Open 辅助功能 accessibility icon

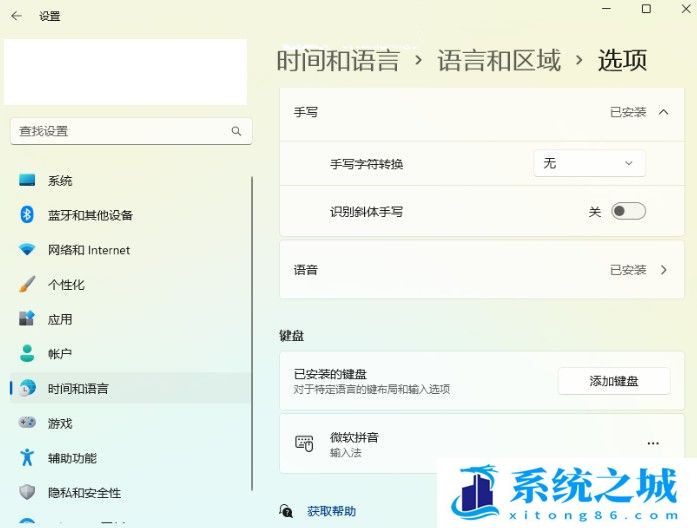(x=27, y=458)
